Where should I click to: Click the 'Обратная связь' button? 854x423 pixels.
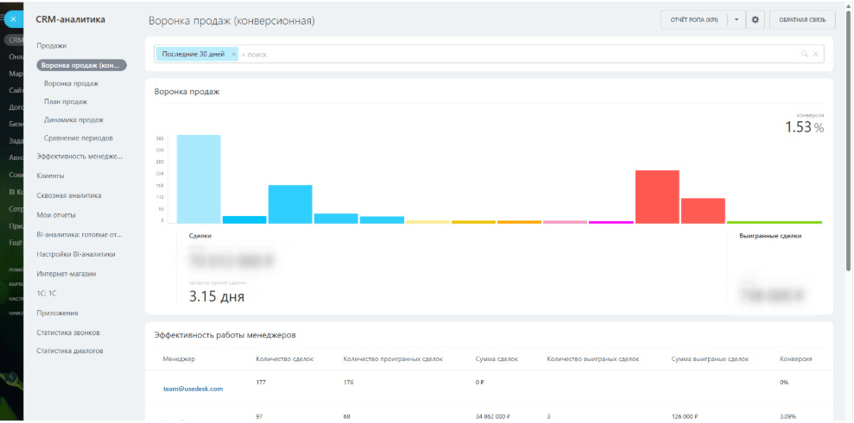[802, 20]
